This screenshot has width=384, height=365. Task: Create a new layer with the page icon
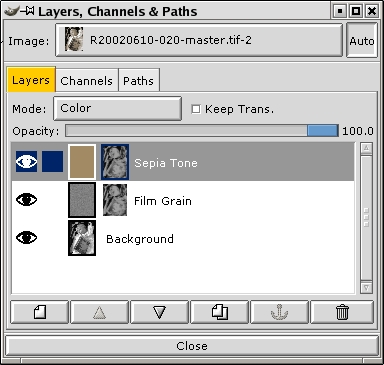pyautogui.click(x=39, y=312)
